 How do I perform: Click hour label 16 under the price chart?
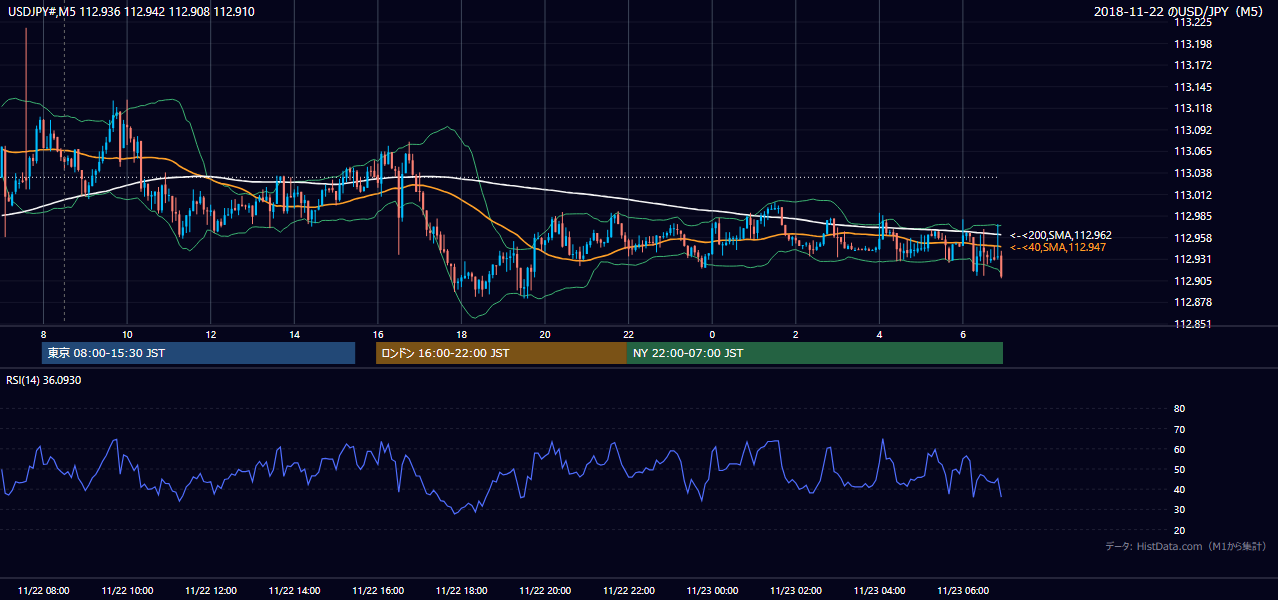pyautogui.click(x=378, y=334)
